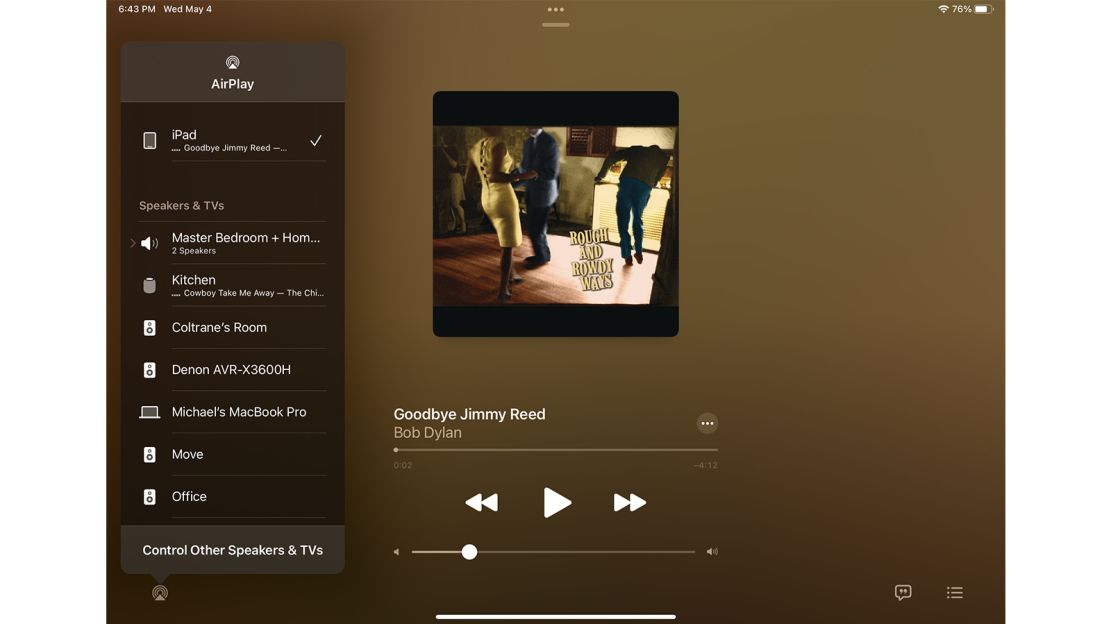Tap the multitasking three dots at top
Screen dimensions: 1110x624
coord(556,9)
